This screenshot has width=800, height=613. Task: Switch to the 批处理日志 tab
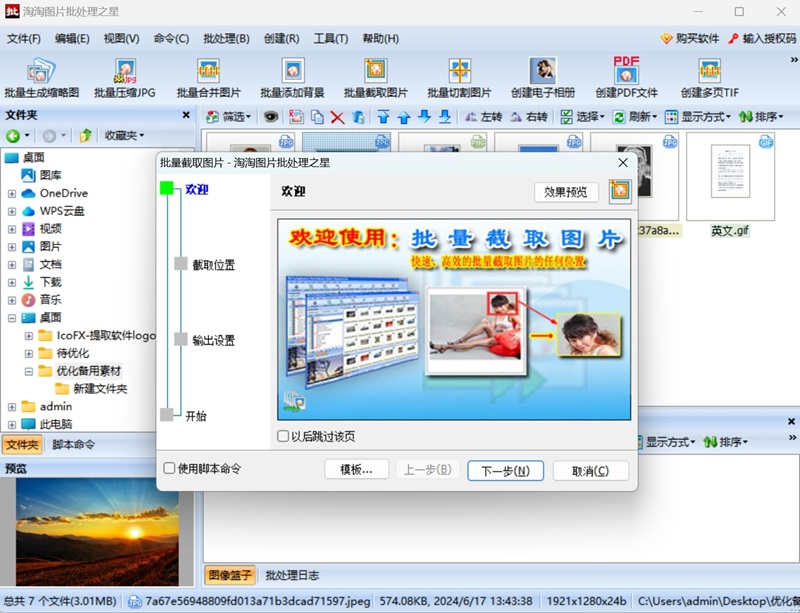[292, 575]
